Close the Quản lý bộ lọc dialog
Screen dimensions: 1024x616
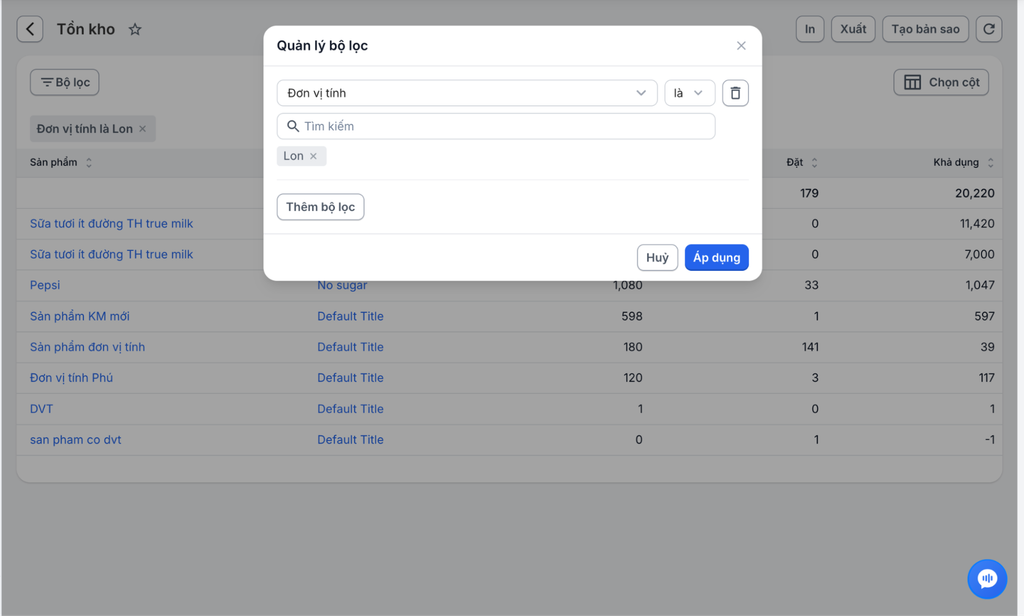(x=741, y=46)
